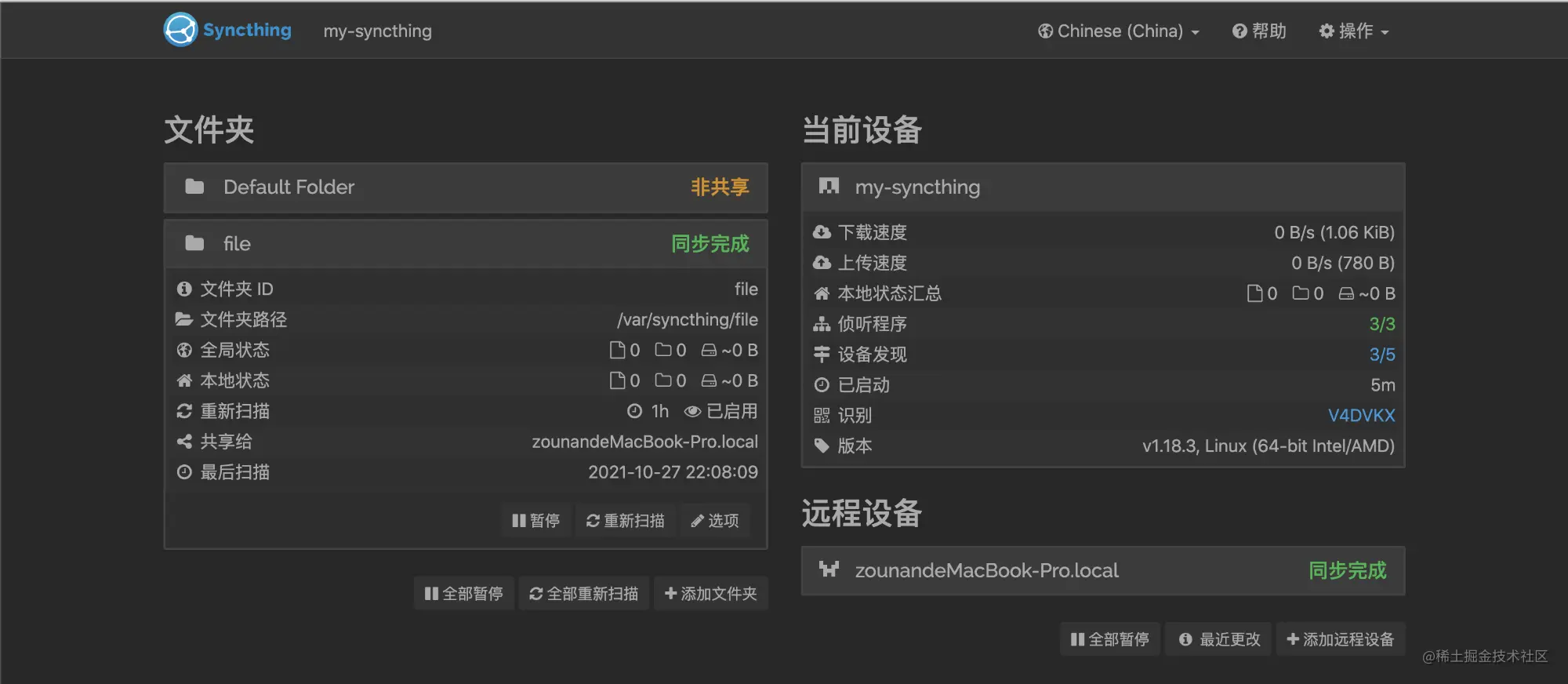Click the Syncthing logo icon
1568x684 pixels.
[x=180, y=30]
